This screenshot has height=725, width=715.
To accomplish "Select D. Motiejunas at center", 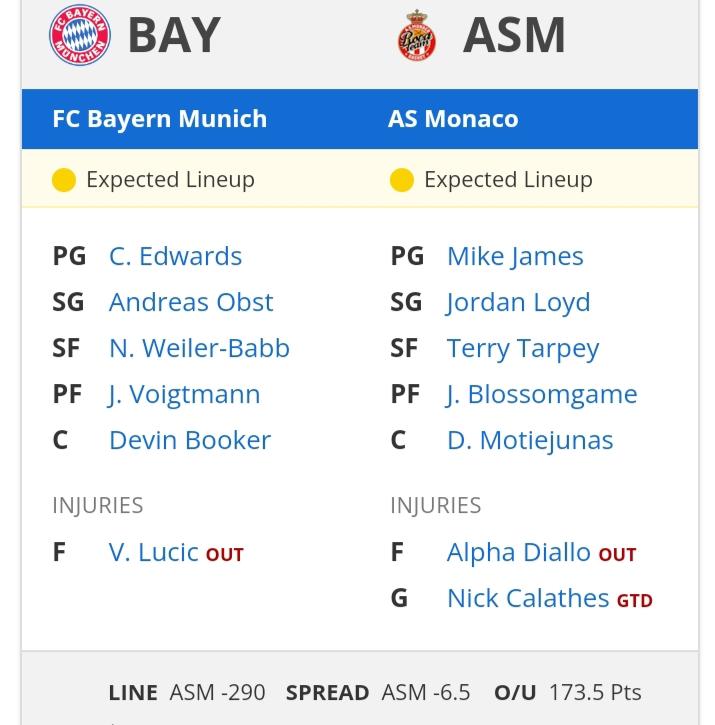I will click(x=530, y=440).
